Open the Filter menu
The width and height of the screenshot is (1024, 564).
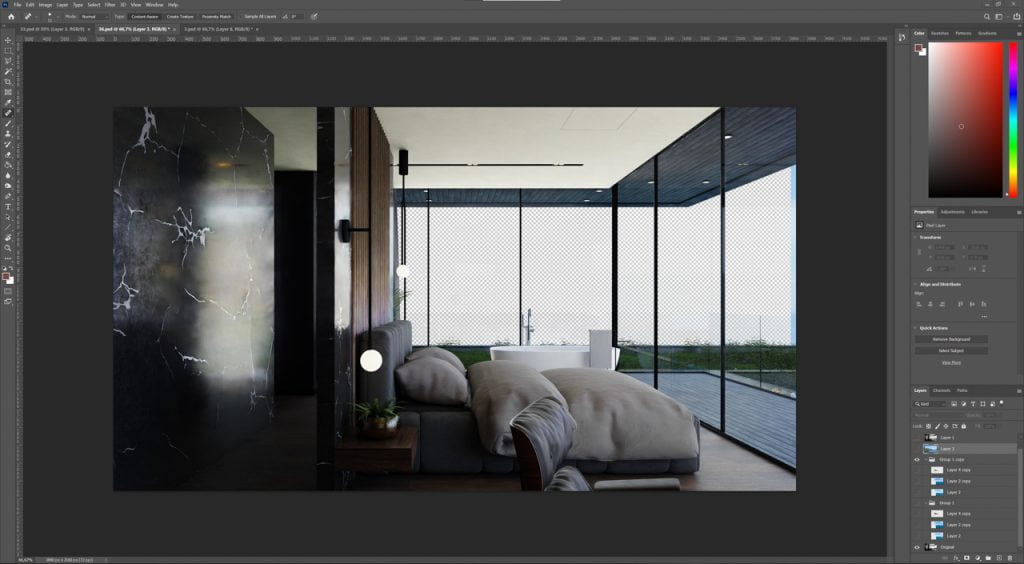[x=107, y=5]
